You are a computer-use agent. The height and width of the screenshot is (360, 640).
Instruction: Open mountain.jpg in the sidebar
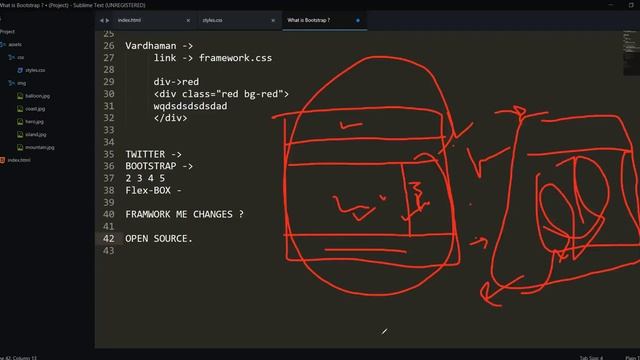(x=40, y=147)
